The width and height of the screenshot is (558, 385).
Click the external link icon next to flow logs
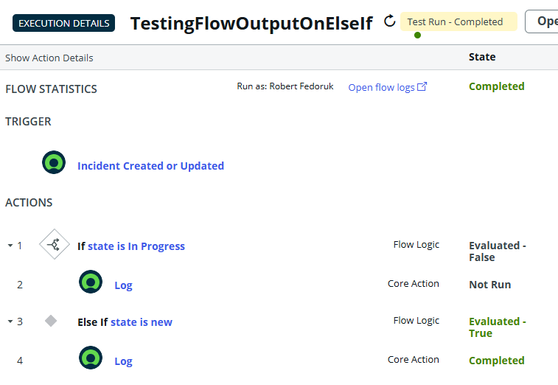tap(422, 86)
